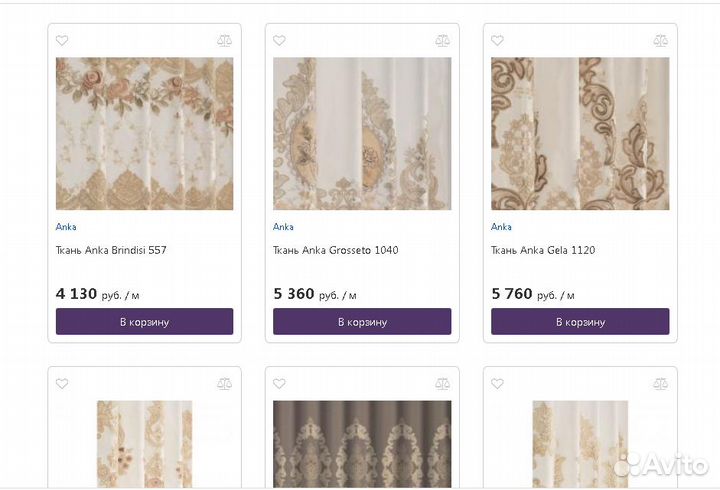Compare Anka Brindisi 557 fabric
This screenshot has width=720, height=490.
[224, 41]
